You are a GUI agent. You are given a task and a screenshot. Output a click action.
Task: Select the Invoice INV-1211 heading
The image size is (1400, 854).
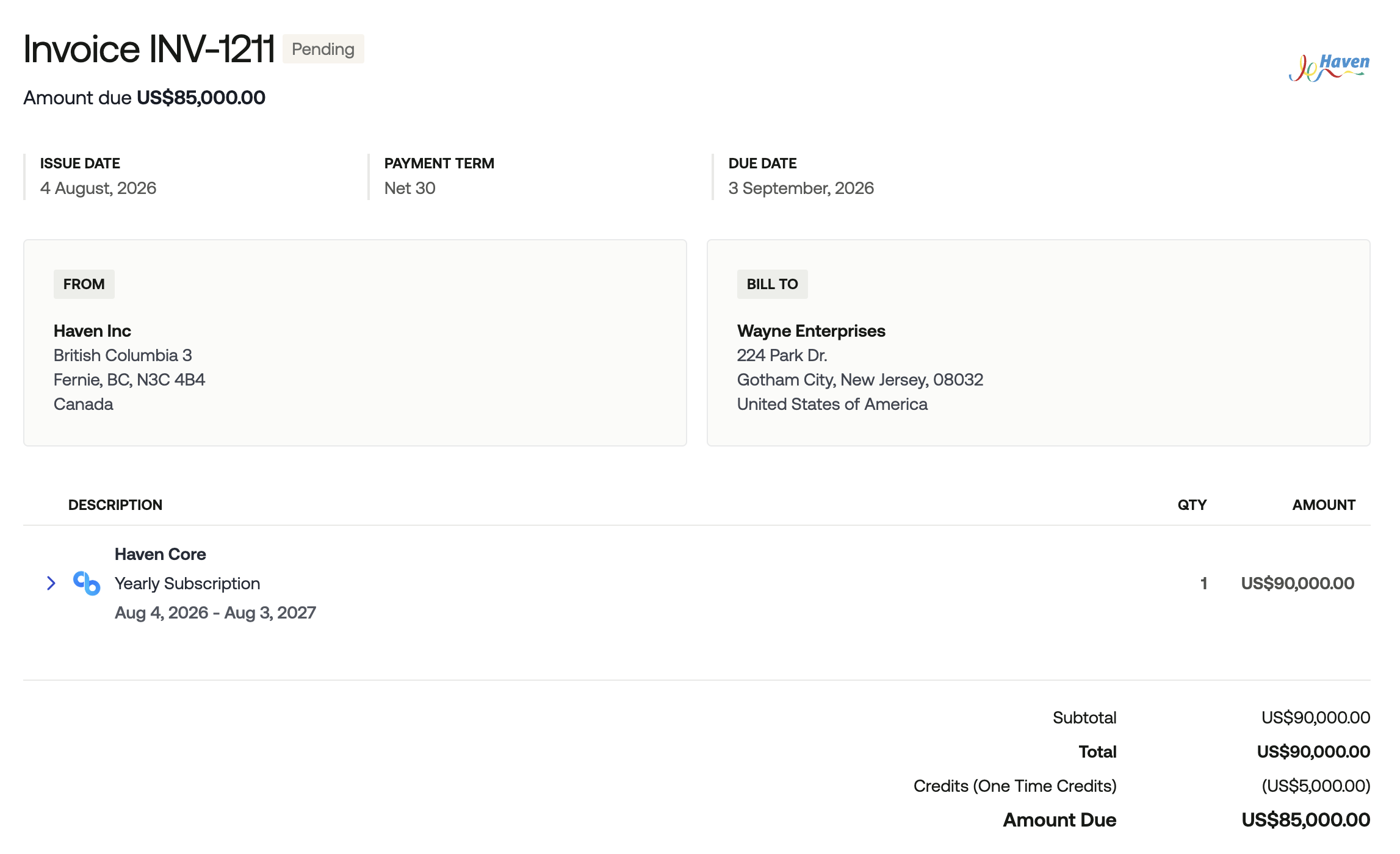pyautogui.click(x=149, y=49)
